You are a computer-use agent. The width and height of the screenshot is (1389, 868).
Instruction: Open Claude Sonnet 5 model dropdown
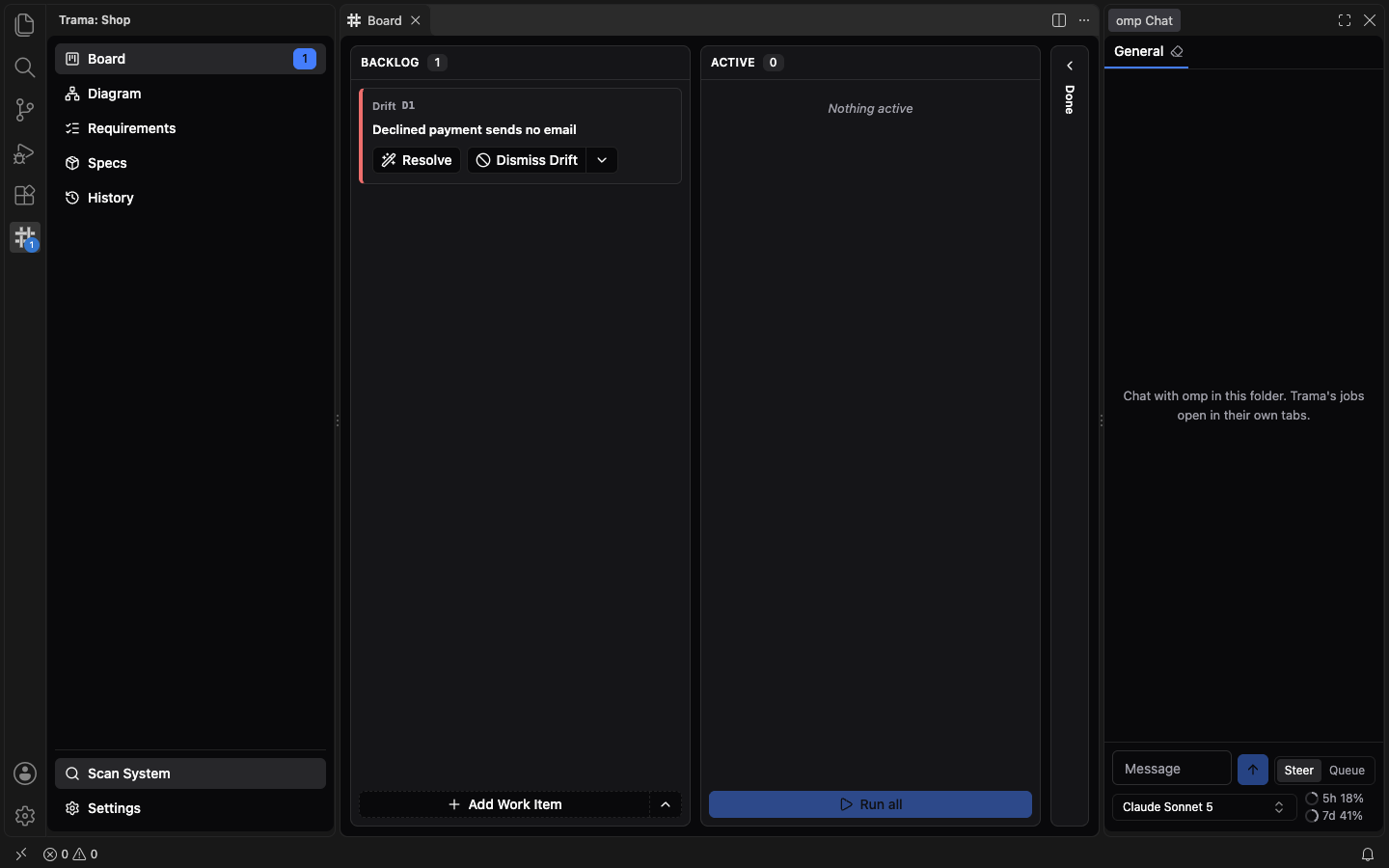1204,807
